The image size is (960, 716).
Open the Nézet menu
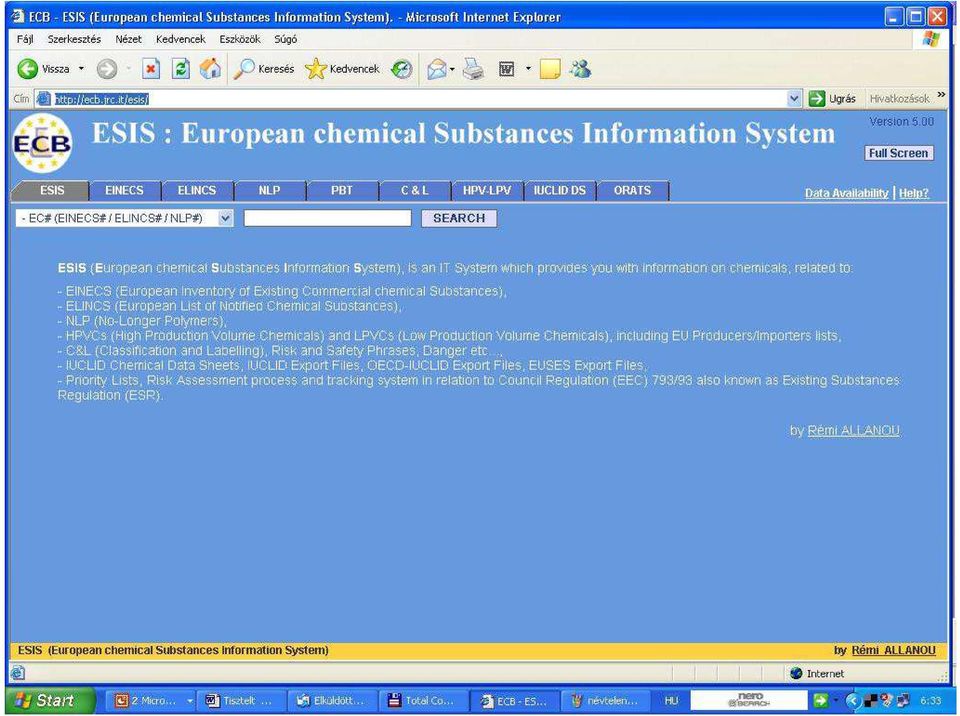click(x=129, y=39)
